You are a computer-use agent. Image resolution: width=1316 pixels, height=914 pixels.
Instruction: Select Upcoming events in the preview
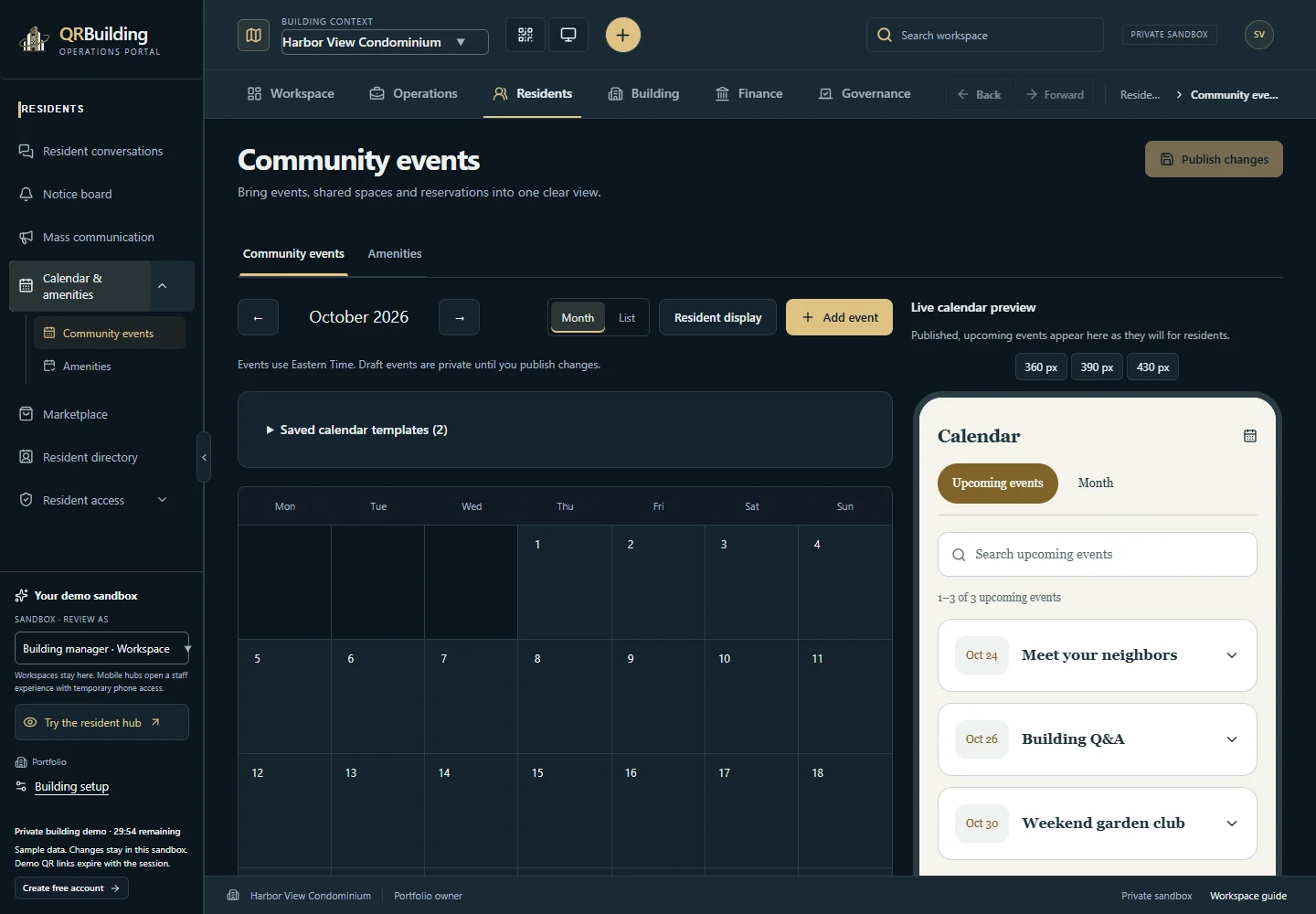pos(997,484)
